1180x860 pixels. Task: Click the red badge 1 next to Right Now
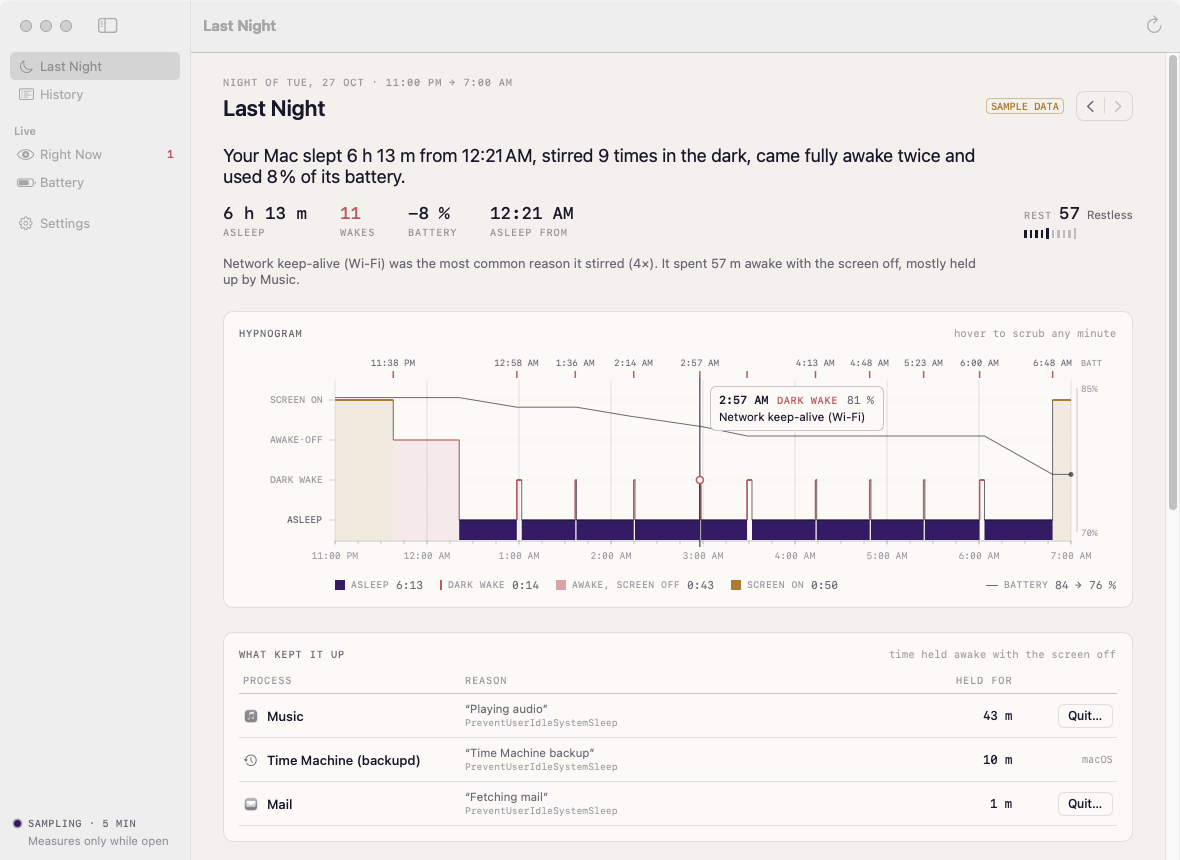(170, 154)
